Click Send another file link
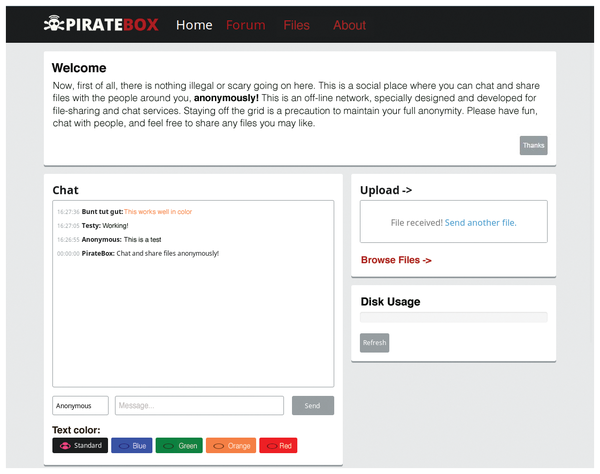 pyautogui.click(x=480, y=223)
